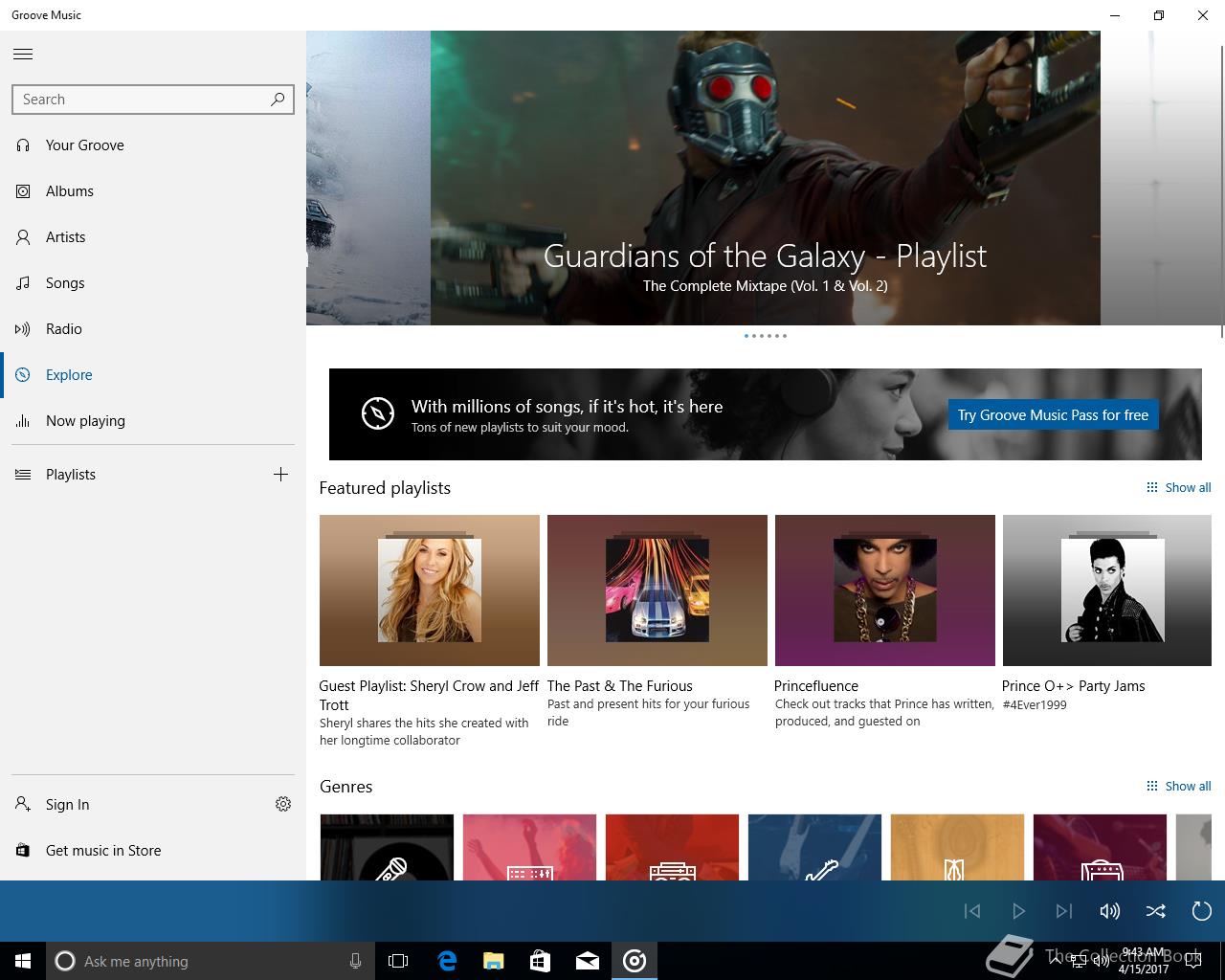Open the hamburger navigation menu
The height and width of the screenshot is (980, 1225).
(x=23, y=55)
